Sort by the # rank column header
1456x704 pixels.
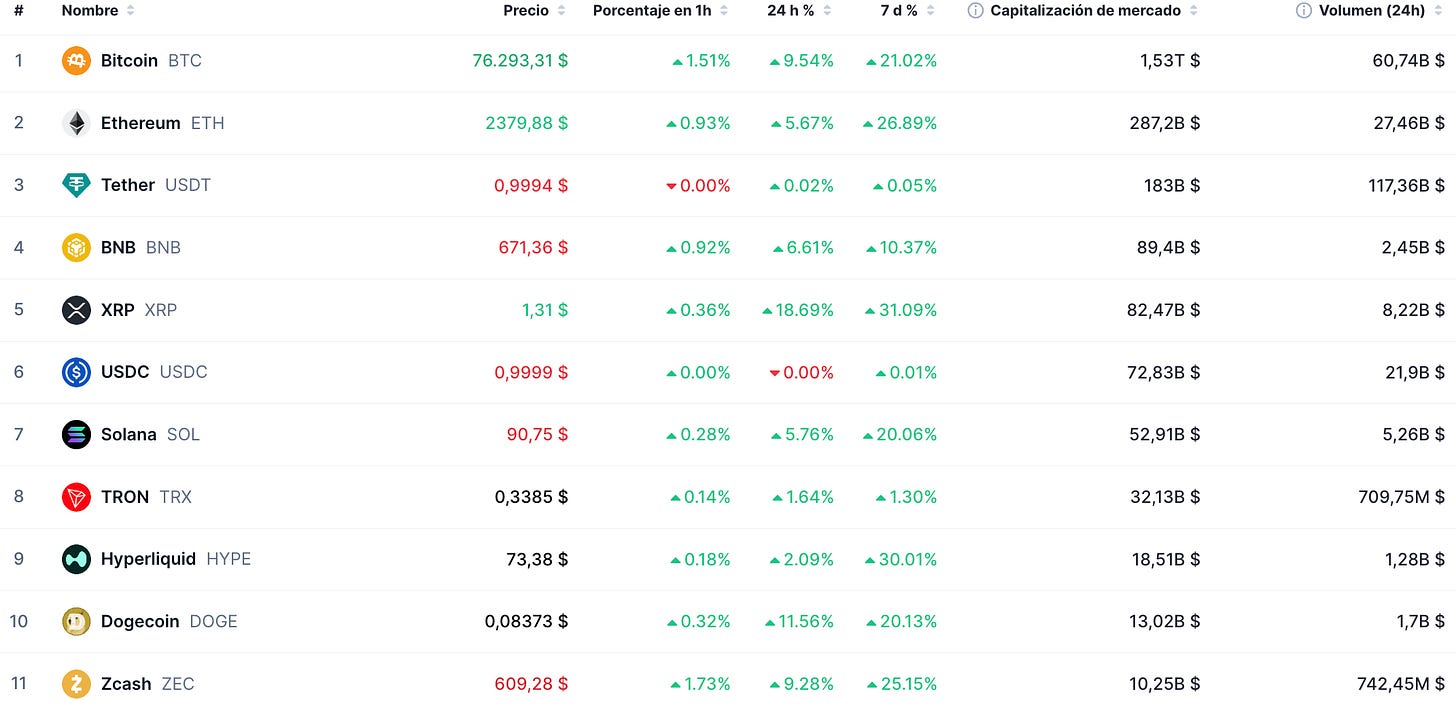(x=18, y=10)
